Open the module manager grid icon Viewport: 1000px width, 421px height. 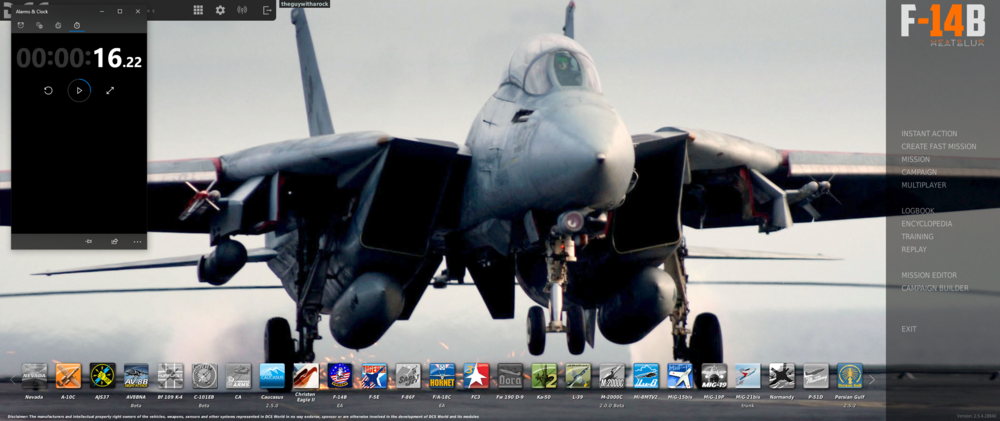[198, 10]
